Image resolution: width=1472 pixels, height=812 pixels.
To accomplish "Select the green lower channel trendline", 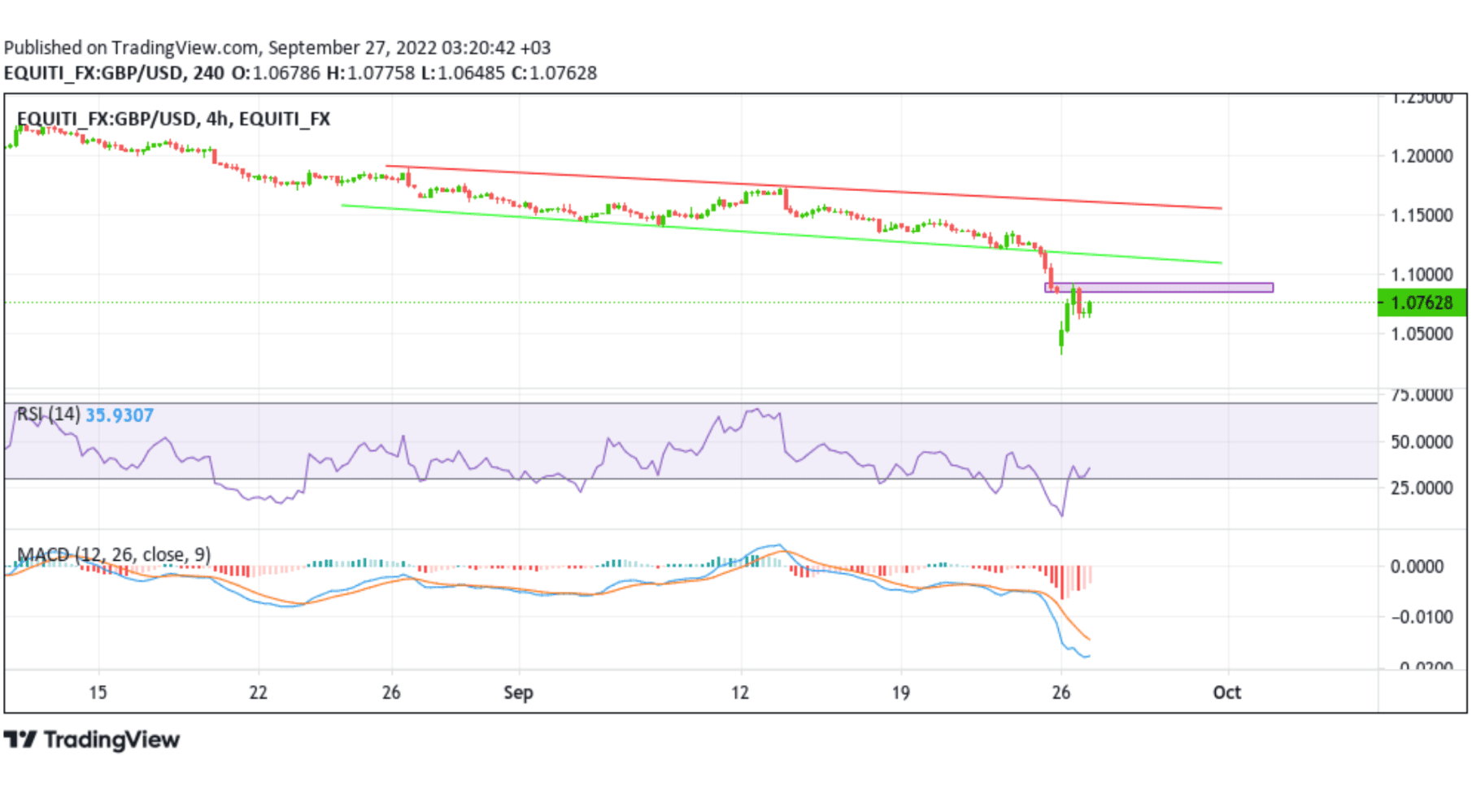I will pyautogui.click(x=782, y=234).
